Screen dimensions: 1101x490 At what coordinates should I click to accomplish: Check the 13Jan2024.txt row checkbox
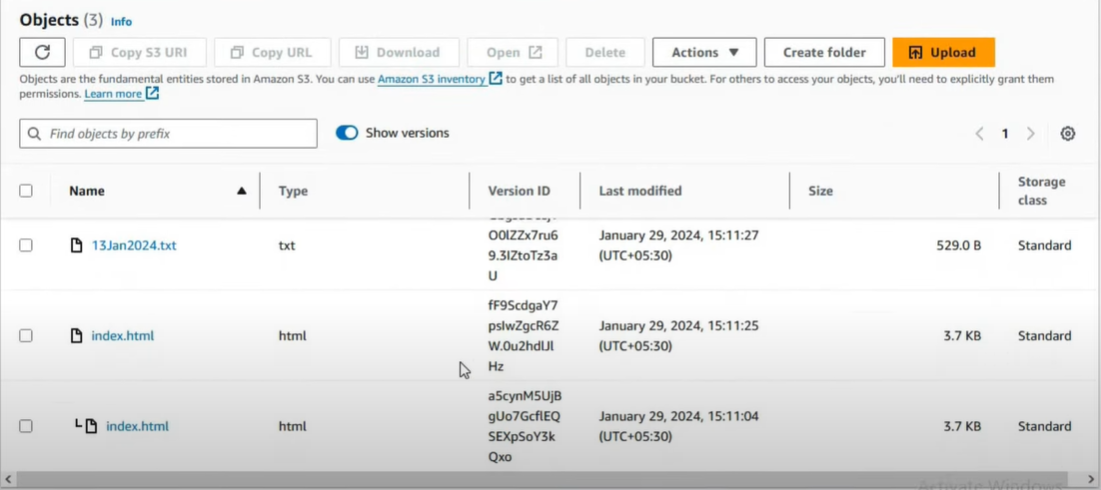(26, 245)
